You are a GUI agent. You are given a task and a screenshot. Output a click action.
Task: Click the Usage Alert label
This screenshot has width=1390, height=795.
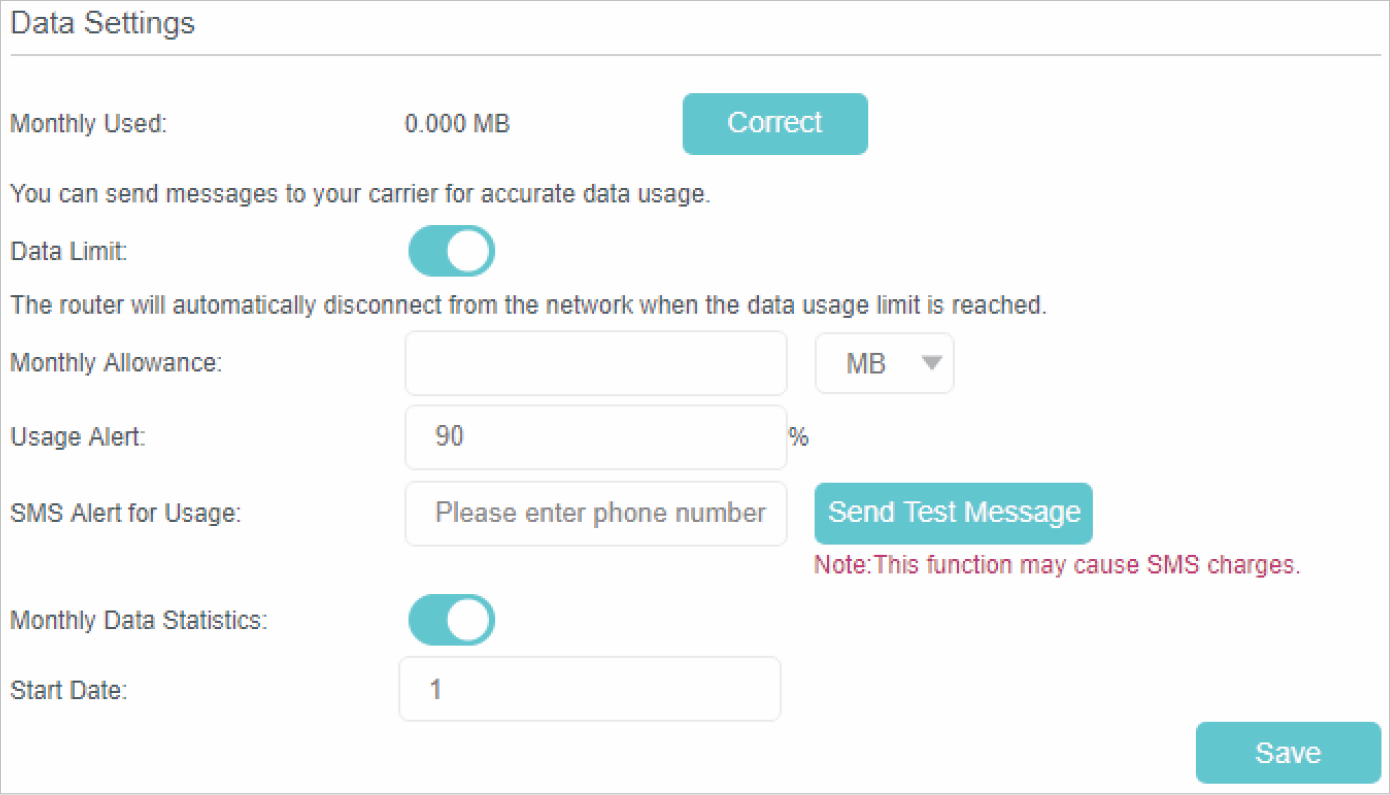click(78, 437)
